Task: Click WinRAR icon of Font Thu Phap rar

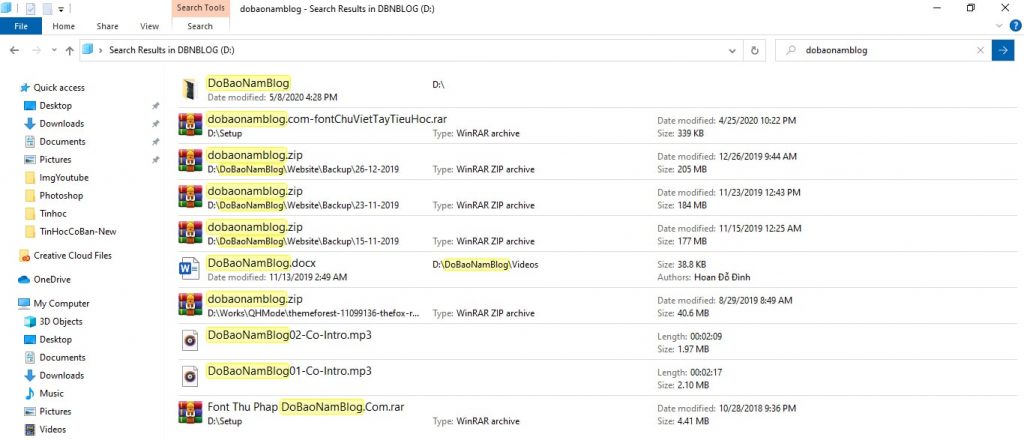Action: point(190,413)
